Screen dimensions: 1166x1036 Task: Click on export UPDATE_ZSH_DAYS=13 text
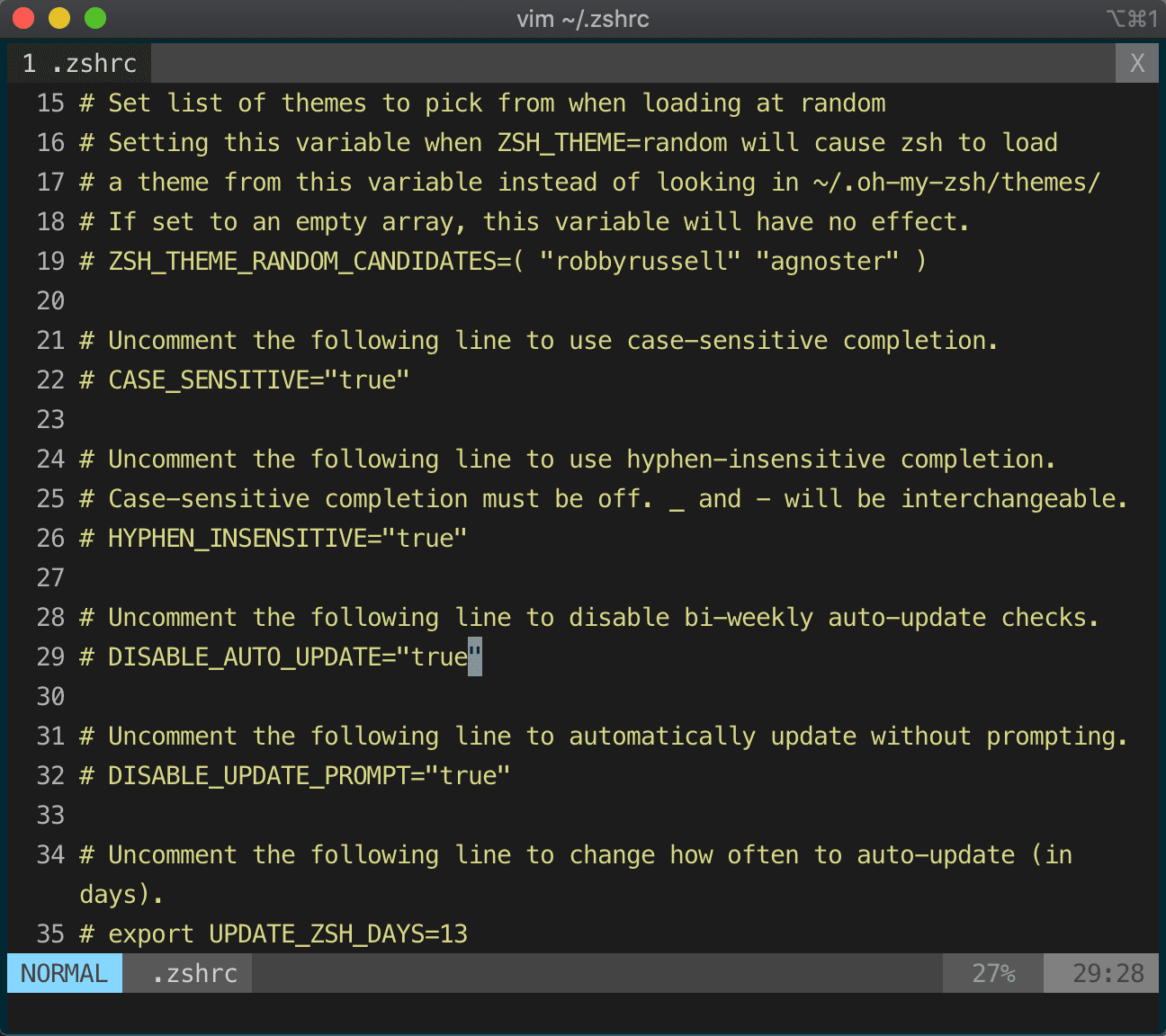pos(288,933)
